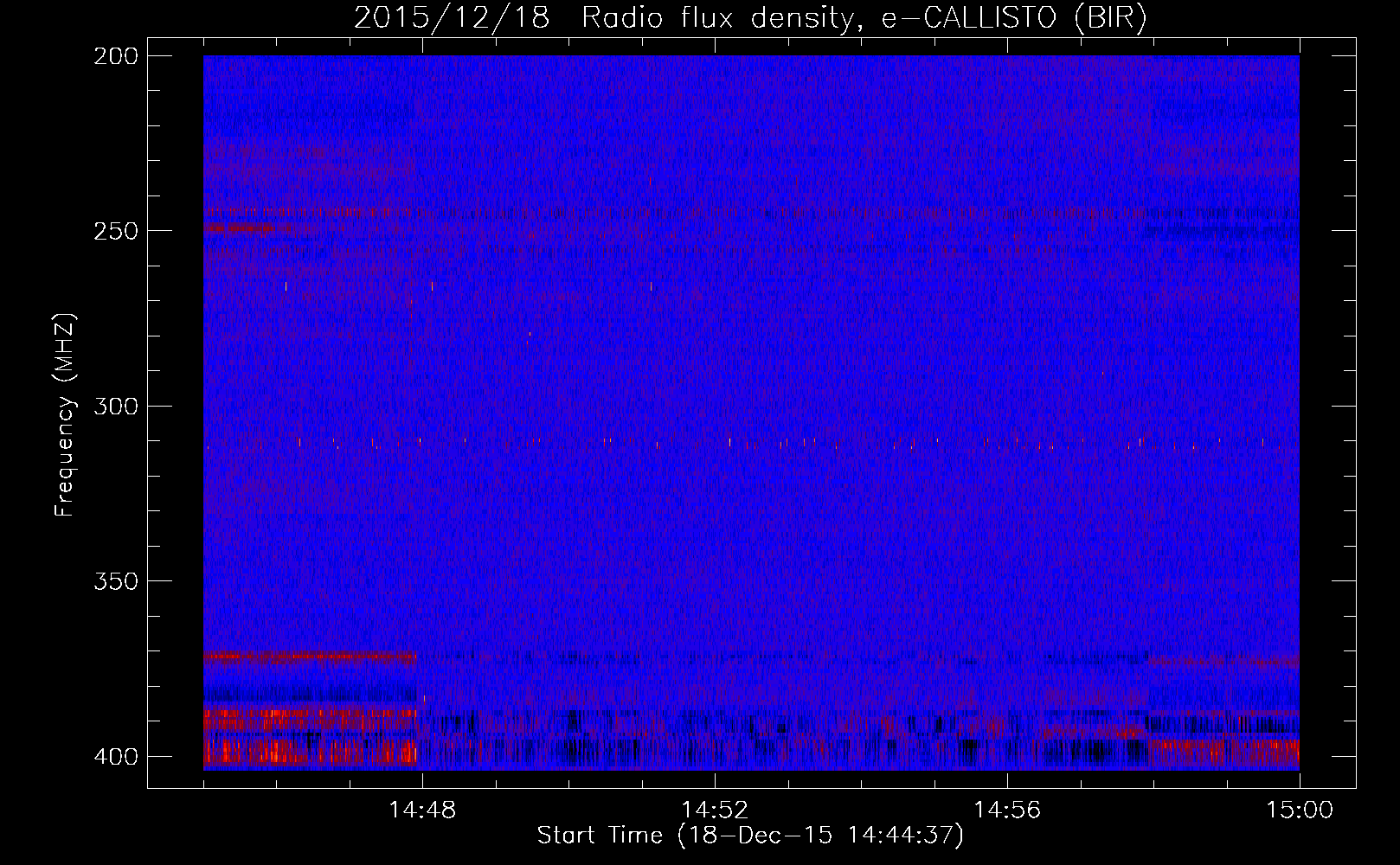This screenshot has height=865, width=1400.
Task: Click the 250 frequency tick label
Action: point(115,231)
